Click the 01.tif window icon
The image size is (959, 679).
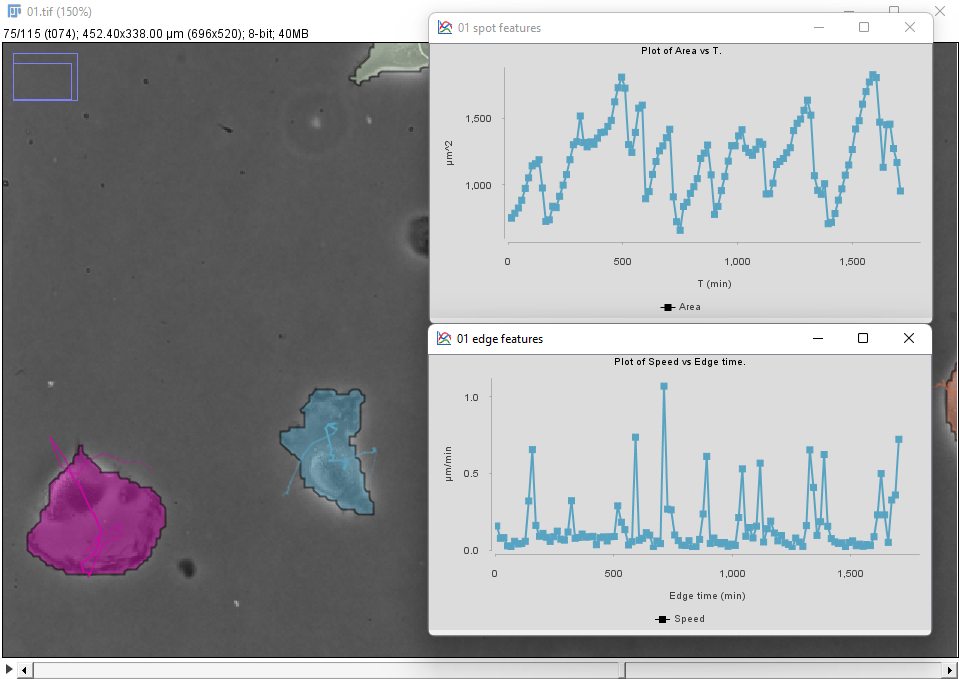click(x=14, y=11)
